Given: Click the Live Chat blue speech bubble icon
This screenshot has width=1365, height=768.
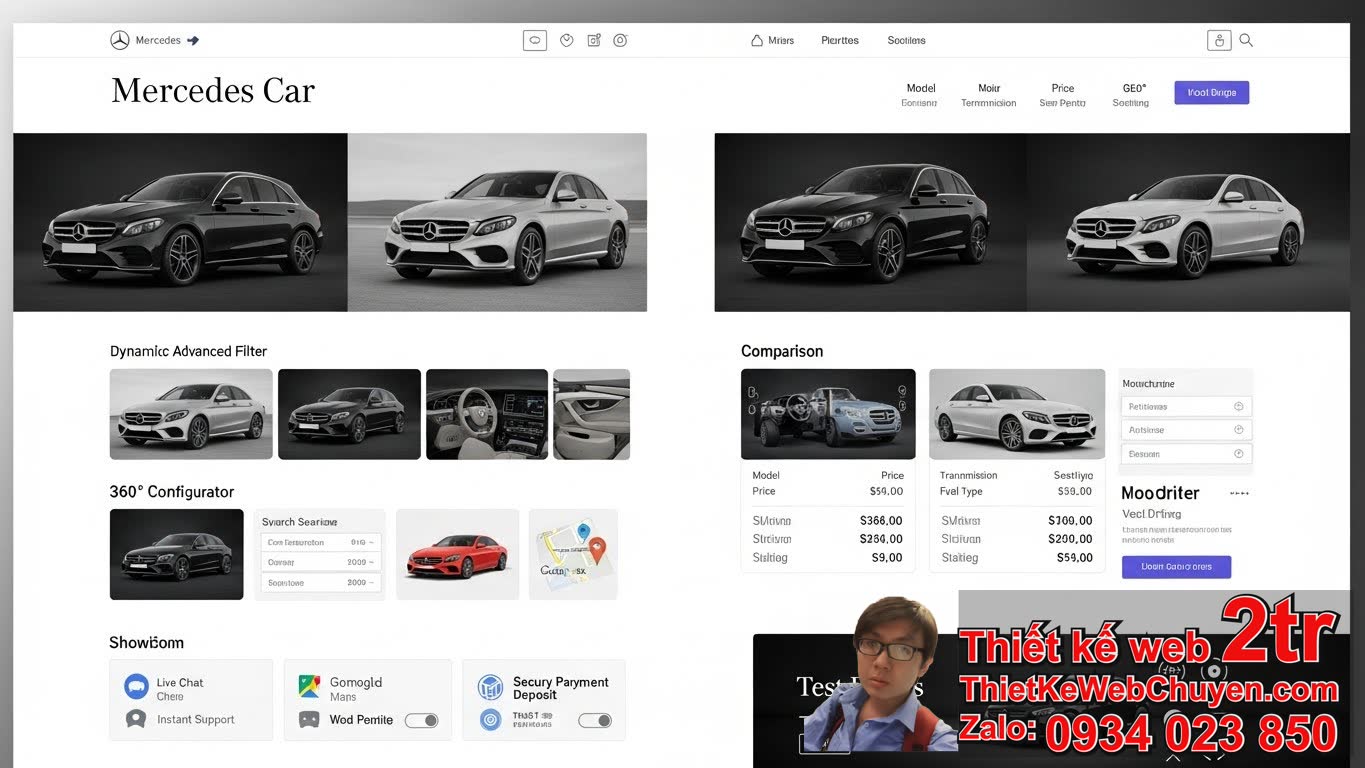Looking at the screenshot, I should pos(135,685).
